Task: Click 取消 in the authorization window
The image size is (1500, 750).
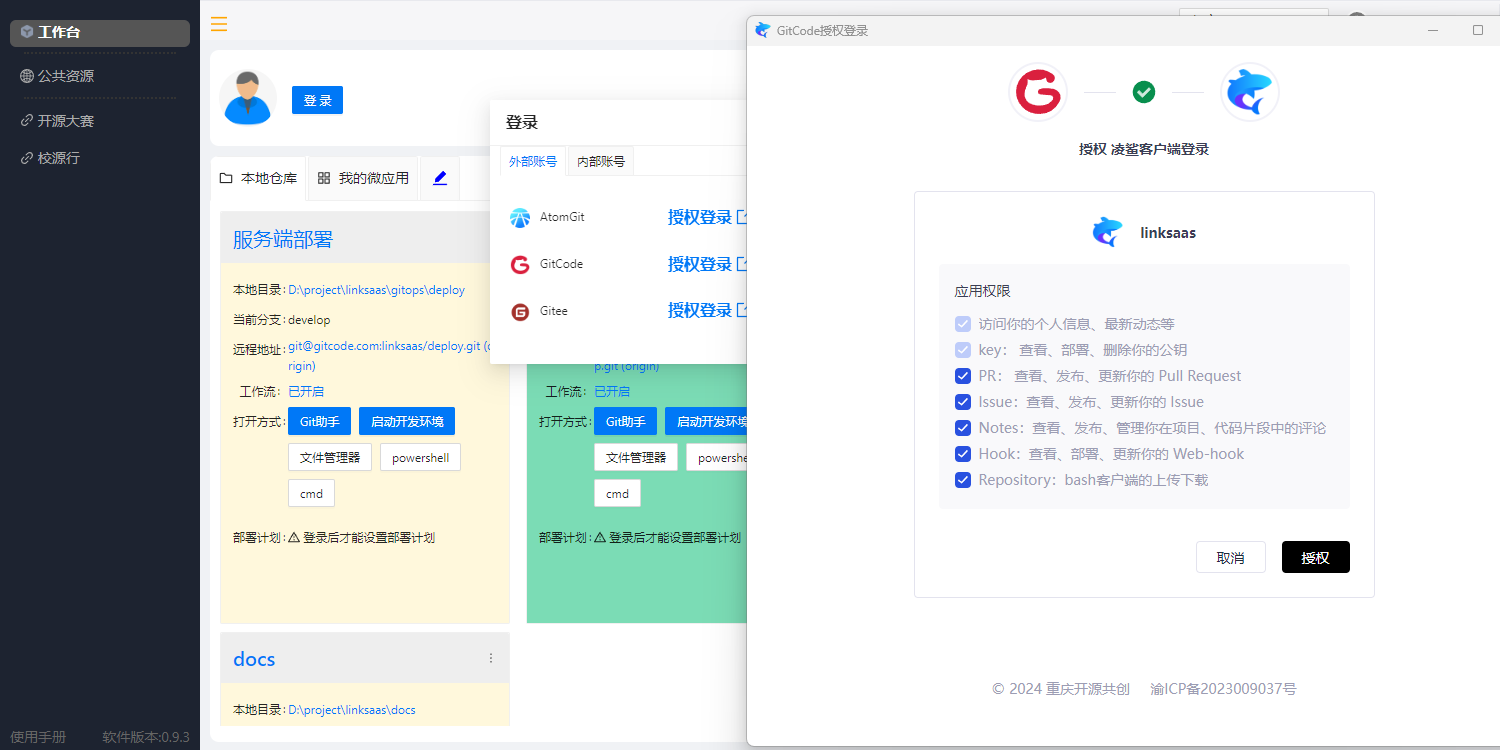Action: 1231,557
